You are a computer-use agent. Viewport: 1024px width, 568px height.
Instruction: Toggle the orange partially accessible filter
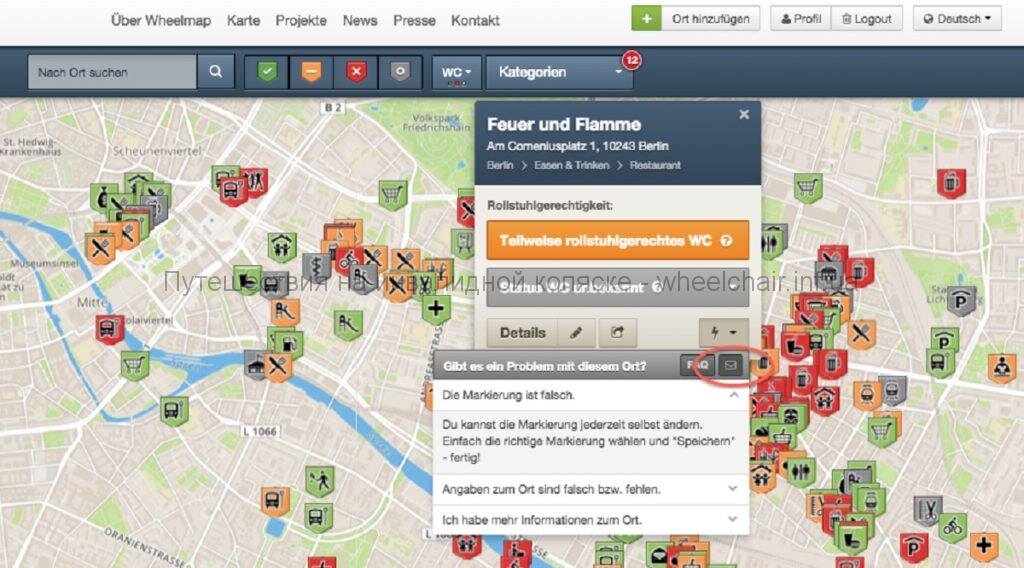coord(311,72)
